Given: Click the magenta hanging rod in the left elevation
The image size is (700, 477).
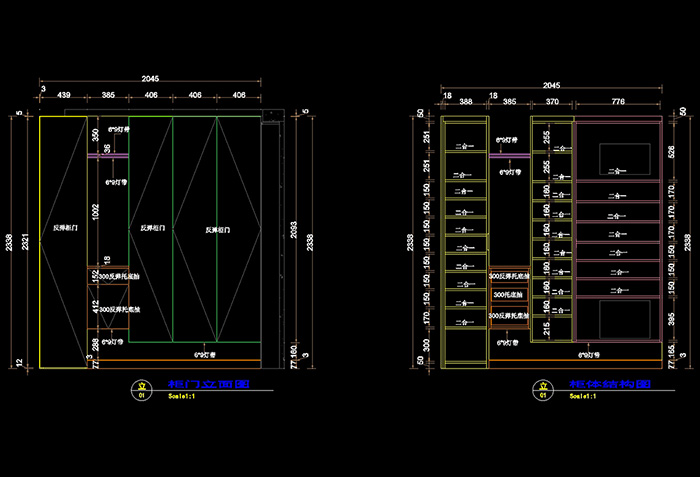Looking at the screenshot, I should pyautogui.click(x=108, y=155).
